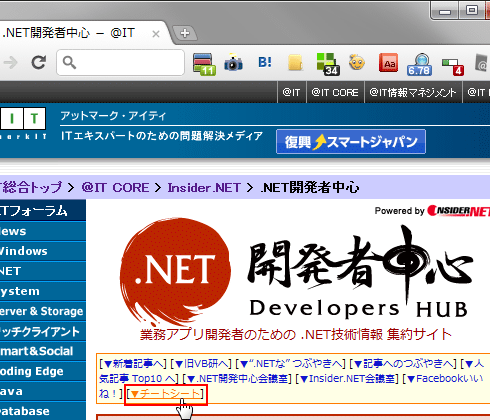
Task: Open Coding Edge sidebar item
Action: [43, 371]
